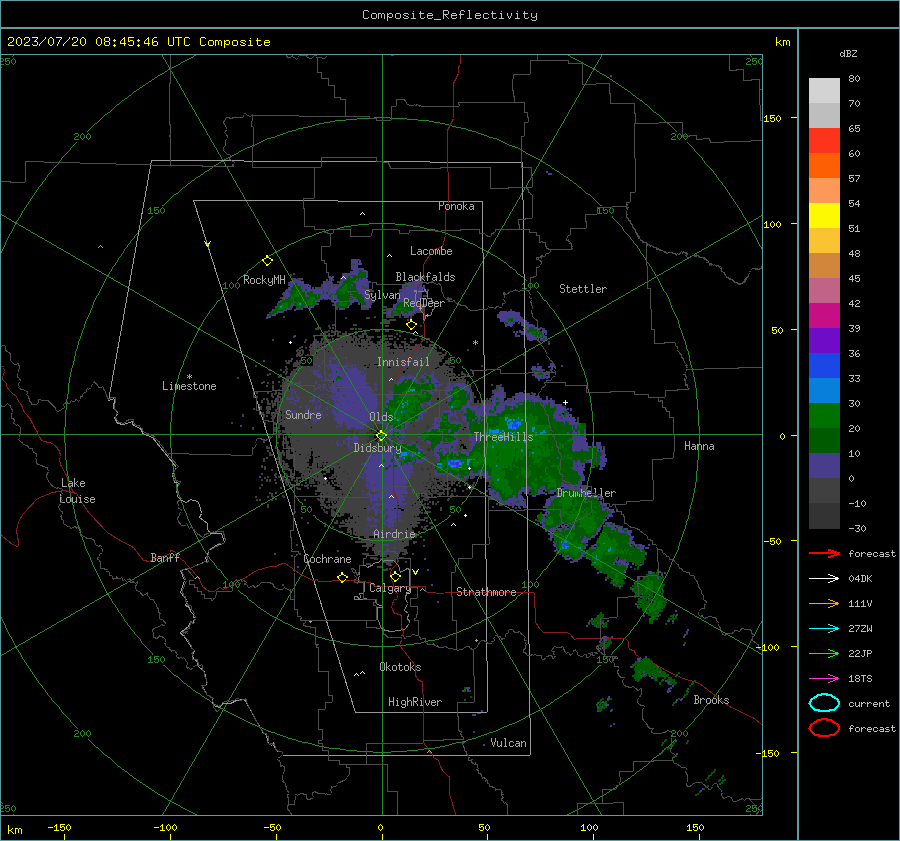The image size is (900, 841).
Task: Click the Okotoks city label
Action: click(x=400, y=667)
